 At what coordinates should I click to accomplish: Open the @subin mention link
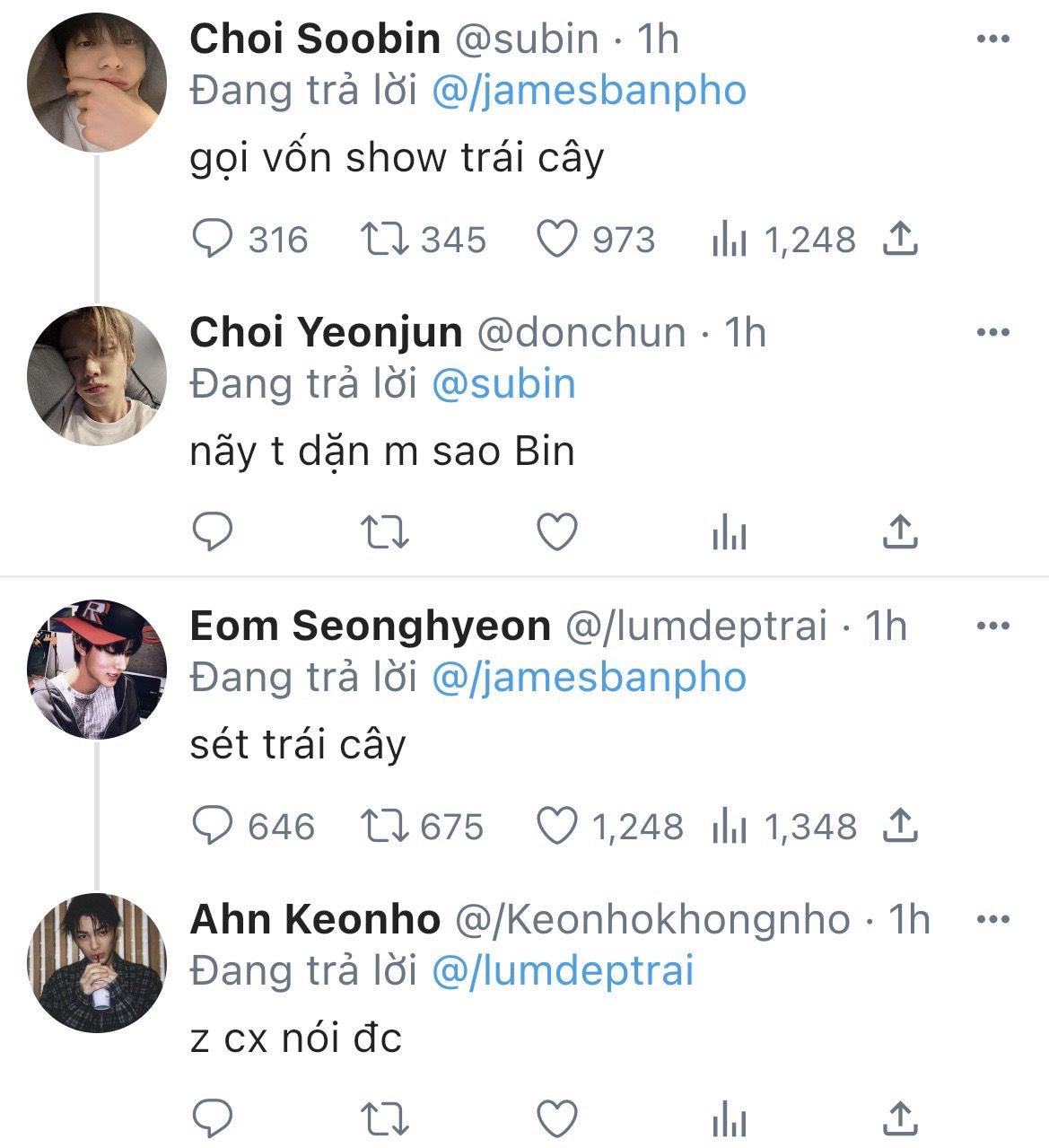coord(503,384)
